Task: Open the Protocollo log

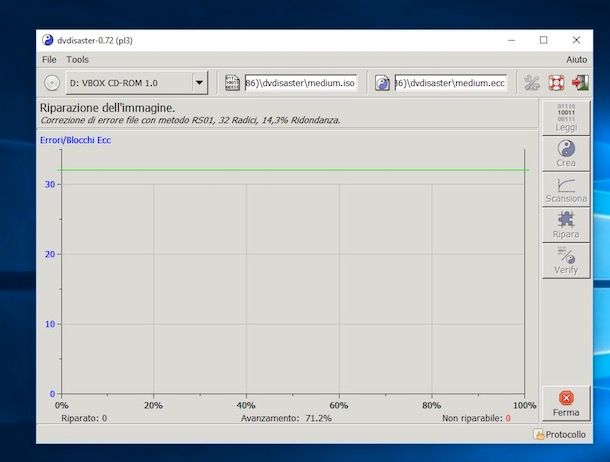Action: (x=559, y=434)
